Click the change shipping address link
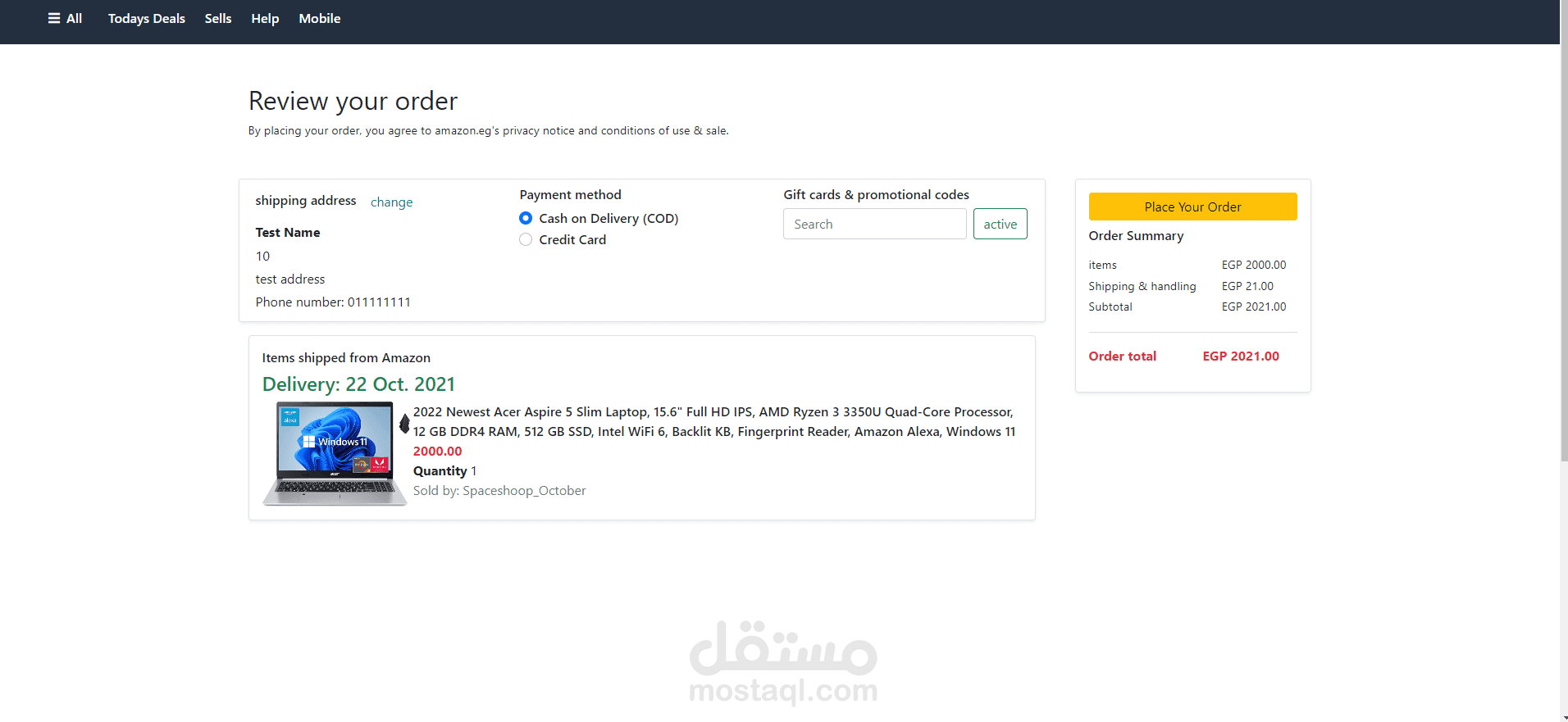 (391, 202)
